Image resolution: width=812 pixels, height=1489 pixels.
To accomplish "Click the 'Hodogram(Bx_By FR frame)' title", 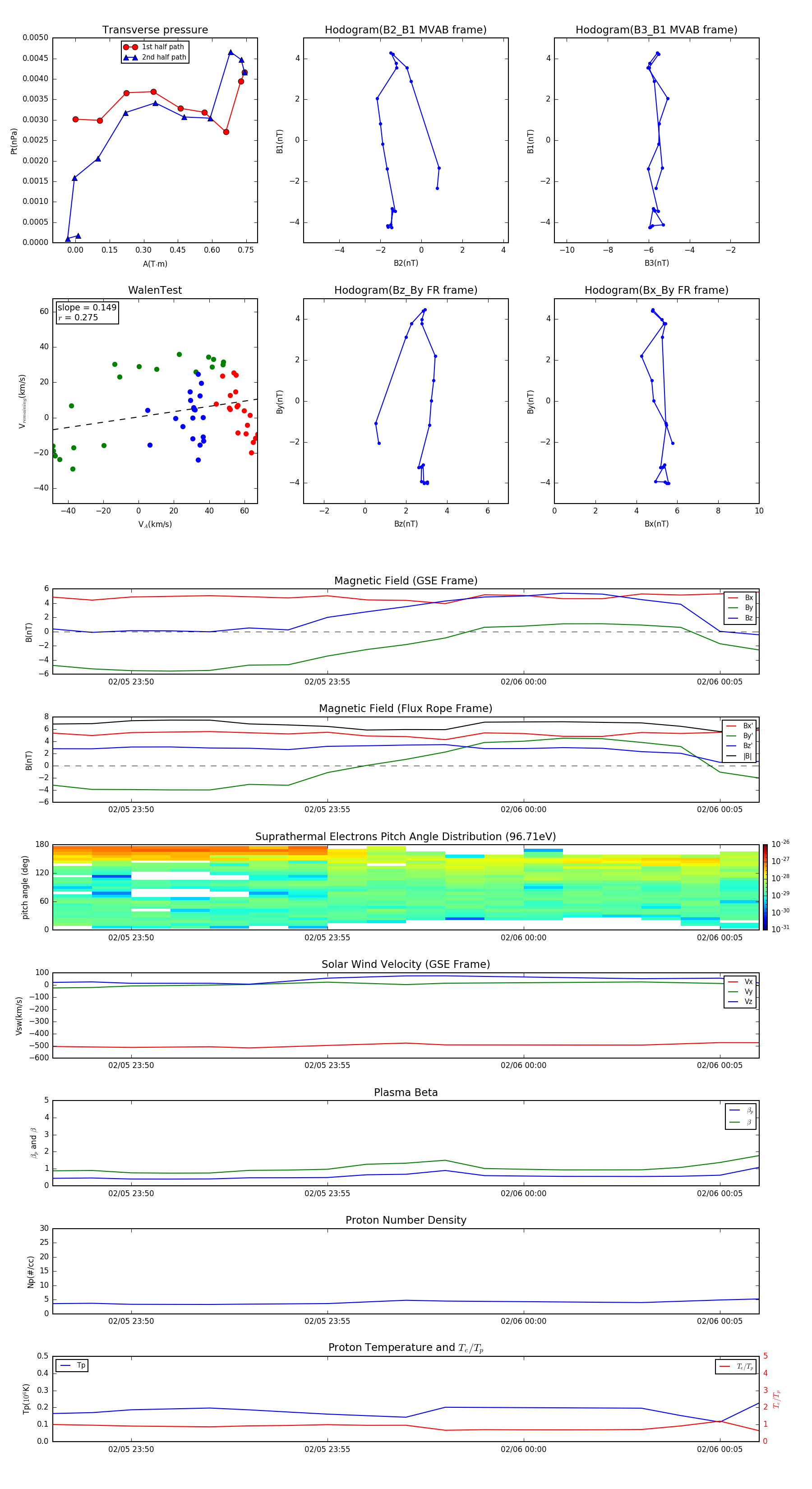I will pyautogui.click(x=656, y=290).
